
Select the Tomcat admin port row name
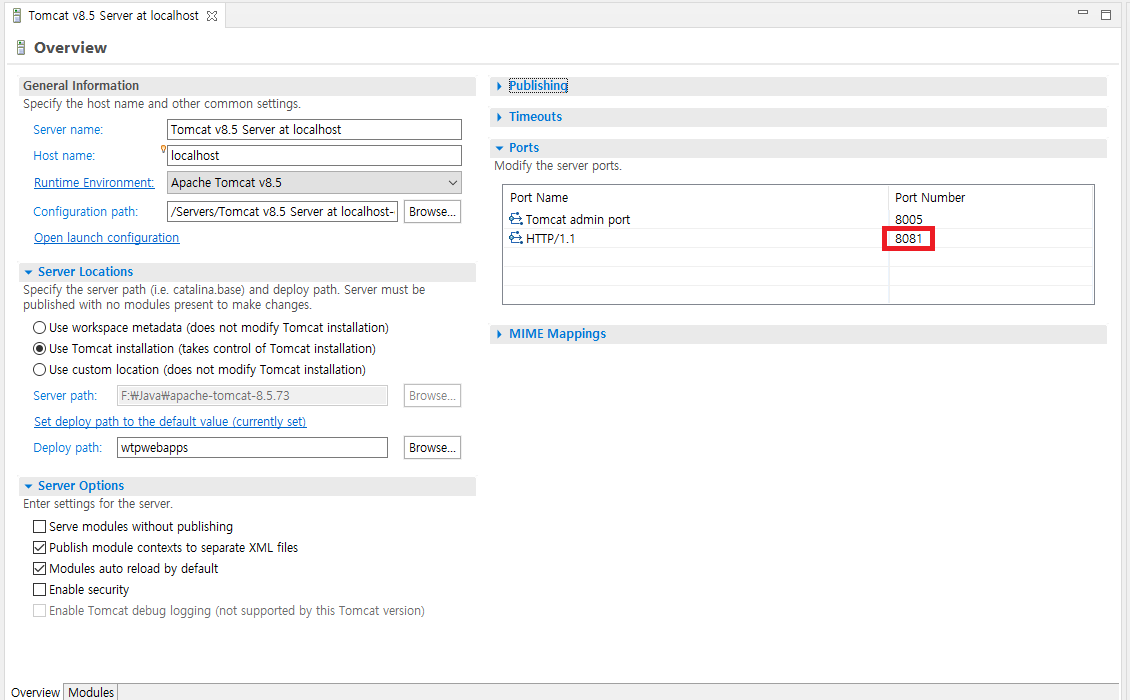[x=577, y=219]
